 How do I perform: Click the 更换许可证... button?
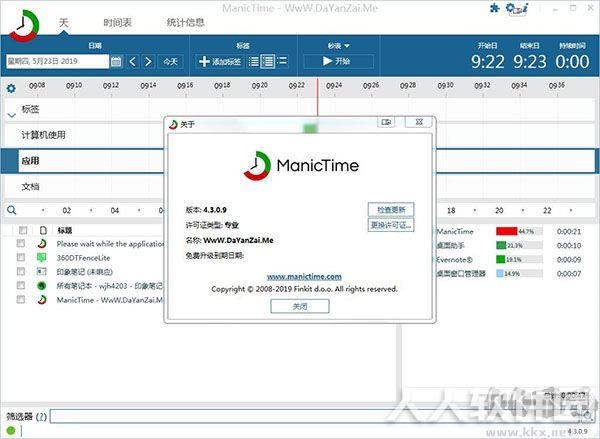[x=391, y=225]
